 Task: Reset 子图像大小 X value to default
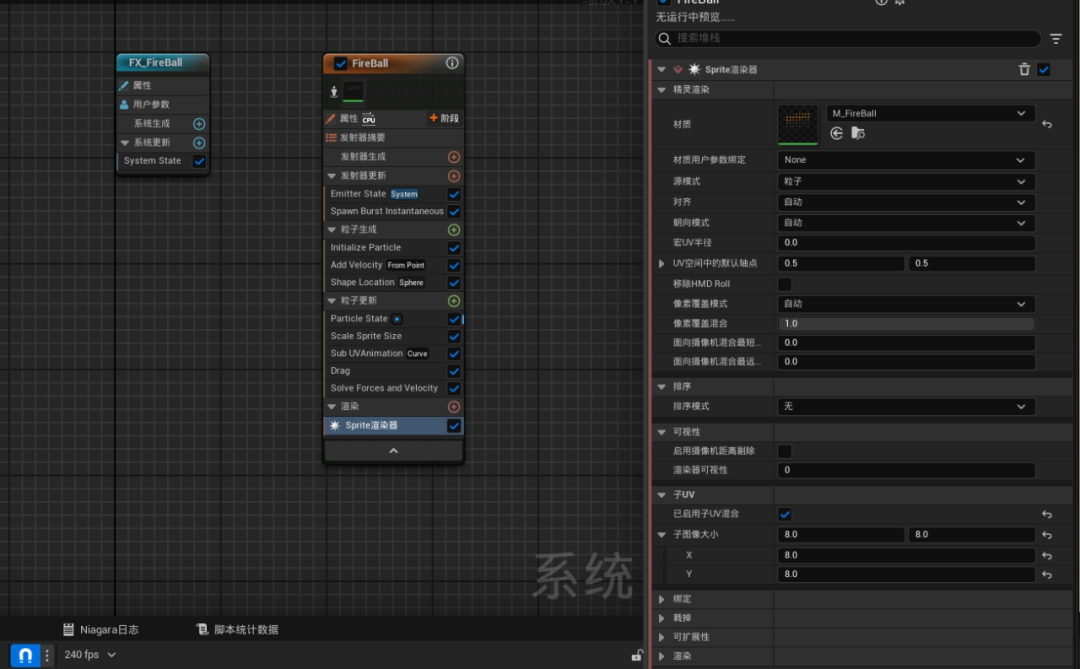(x=1047, y=555)
